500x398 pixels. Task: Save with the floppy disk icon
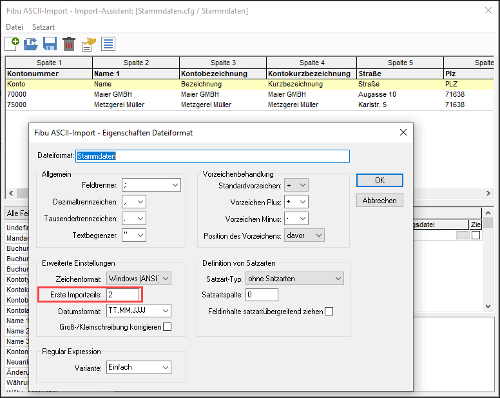(50, 44)
